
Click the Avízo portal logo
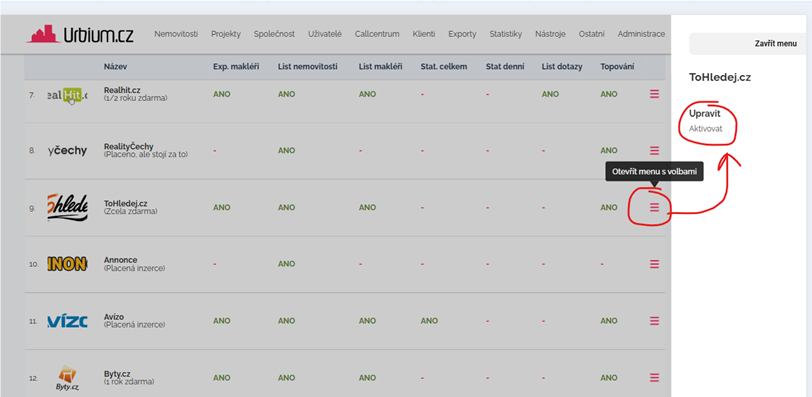click(x=67, y=321)
